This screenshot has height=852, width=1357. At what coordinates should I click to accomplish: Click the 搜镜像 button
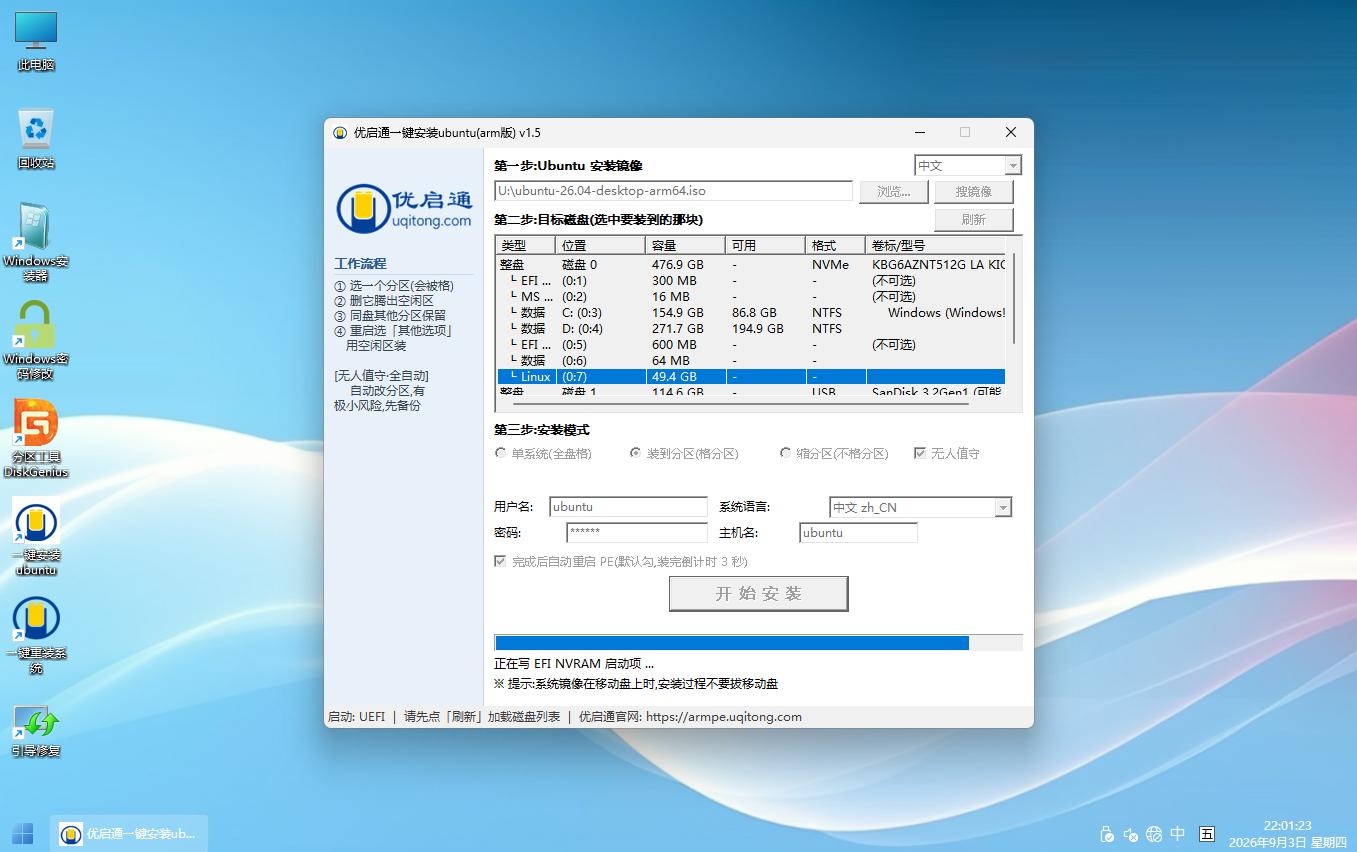point(973,191)
